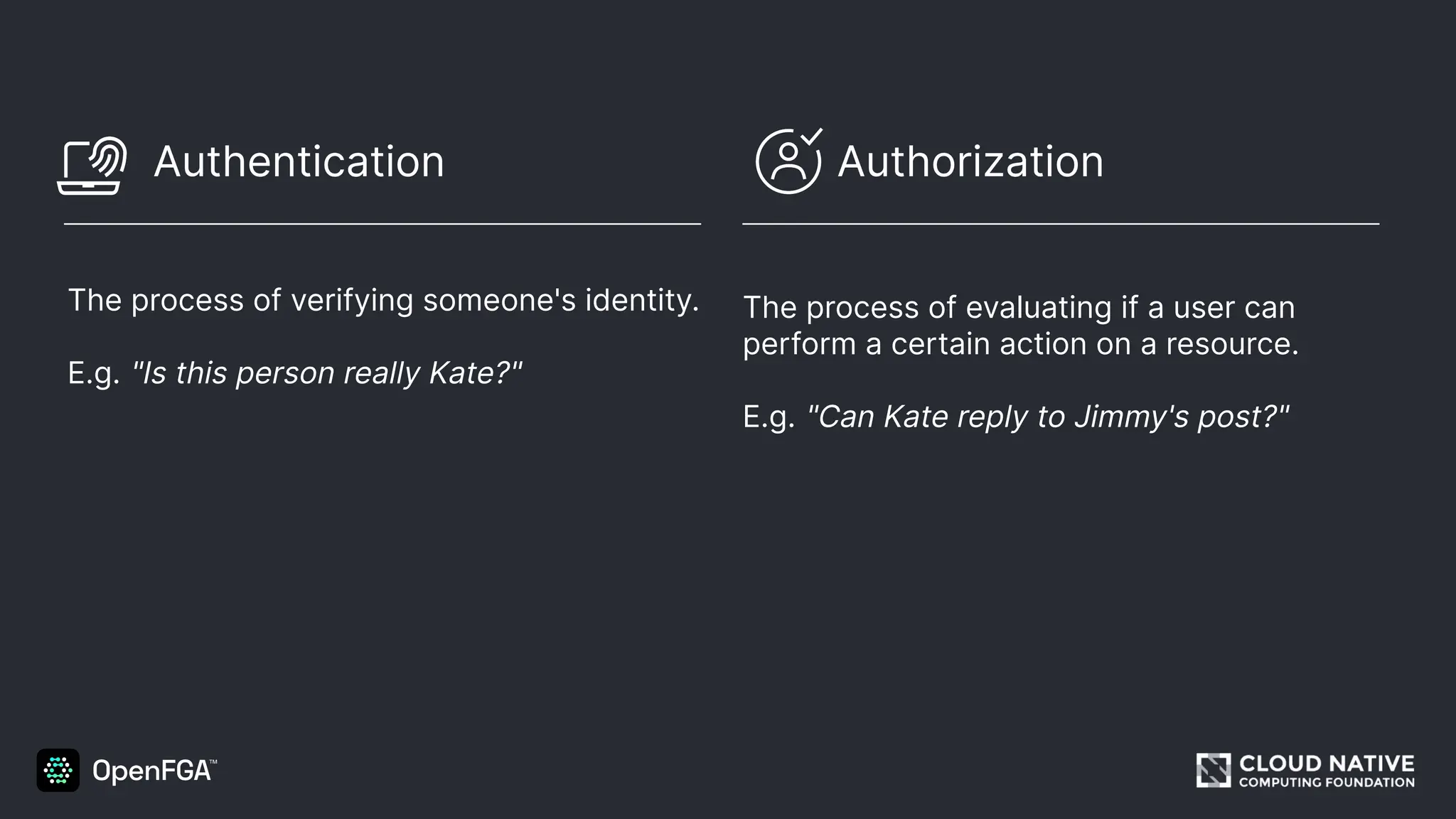Click the Cloud Native Computing Foundation icon
Viewport: 1456px width, 819px height.
1213,771
